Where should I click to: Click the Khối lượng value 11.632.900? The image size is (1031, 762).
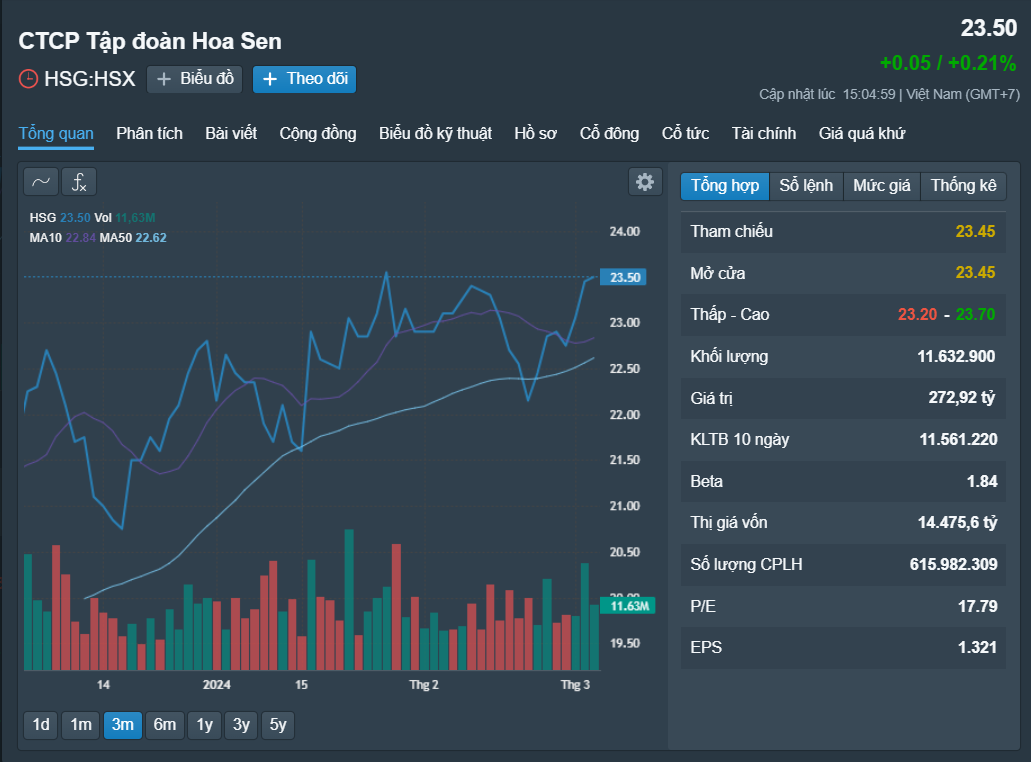[956, 356]
